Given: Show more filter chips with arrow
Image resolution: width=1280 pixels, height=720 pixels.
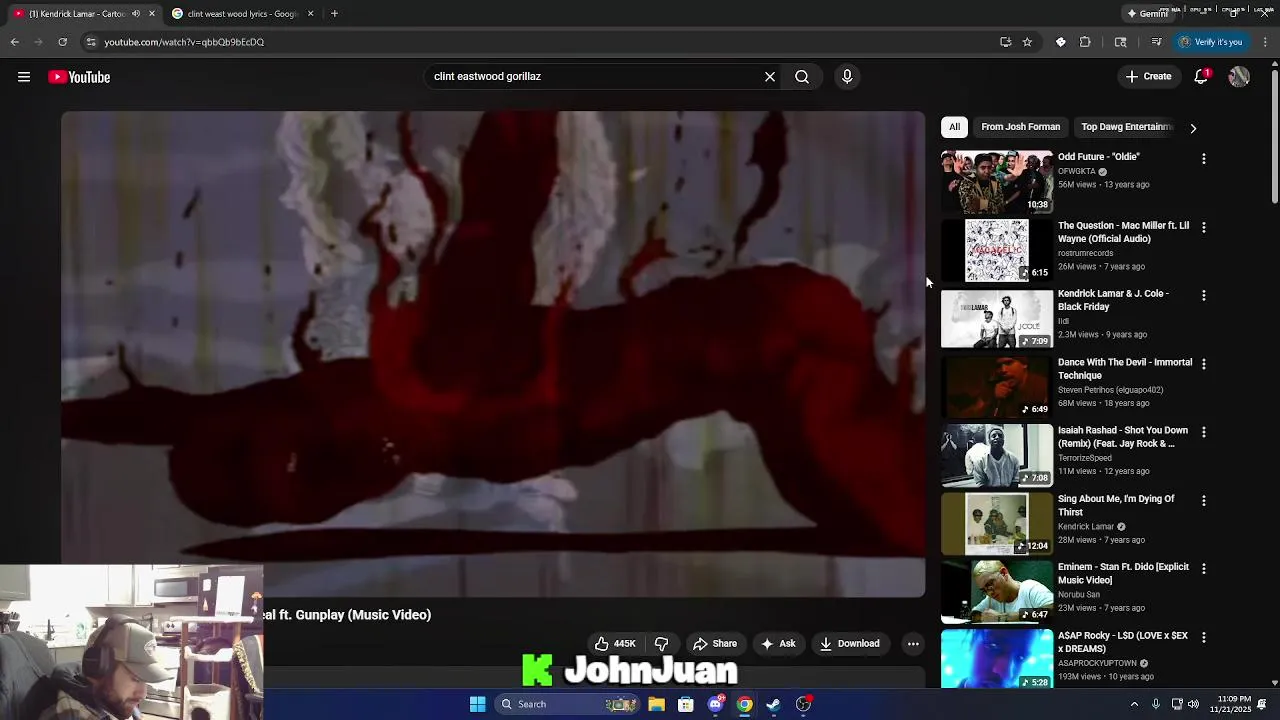Looking at the screenshot, I should (x=1193, y=128).
